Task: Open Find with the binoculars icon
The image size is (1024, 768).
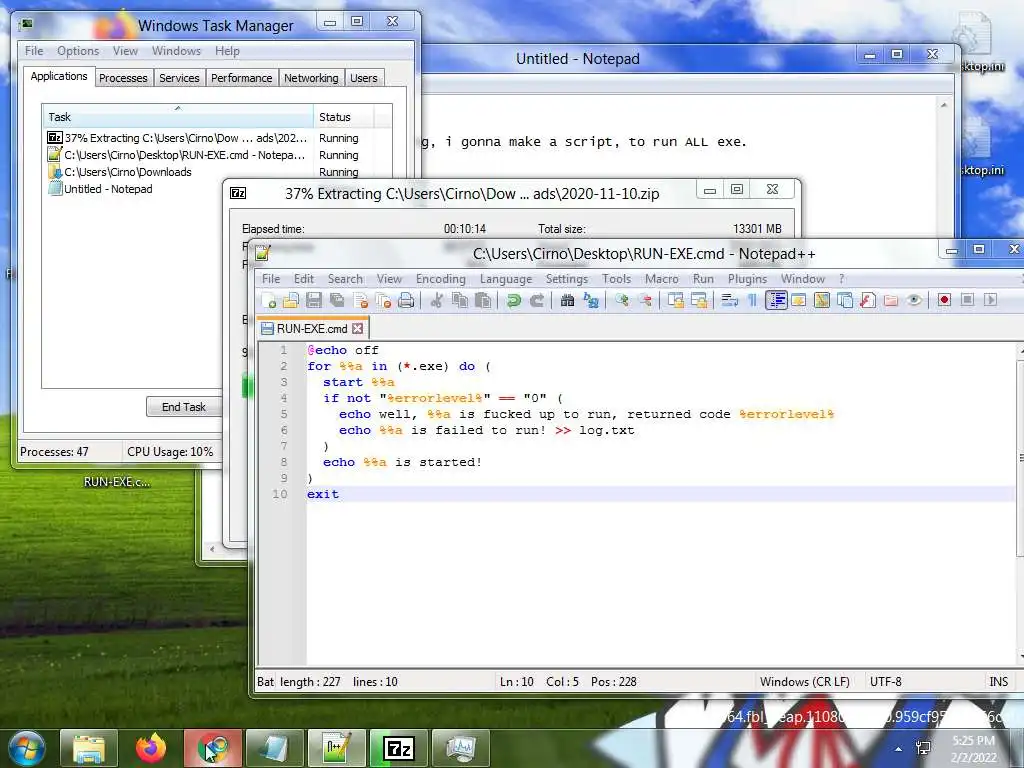Action: (x=568, y=300)
